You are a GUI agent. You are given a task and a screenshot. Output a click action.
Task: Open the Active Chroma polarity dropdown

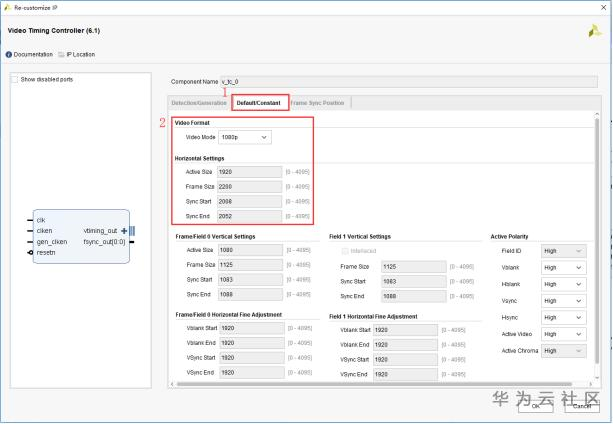(564, 351)
